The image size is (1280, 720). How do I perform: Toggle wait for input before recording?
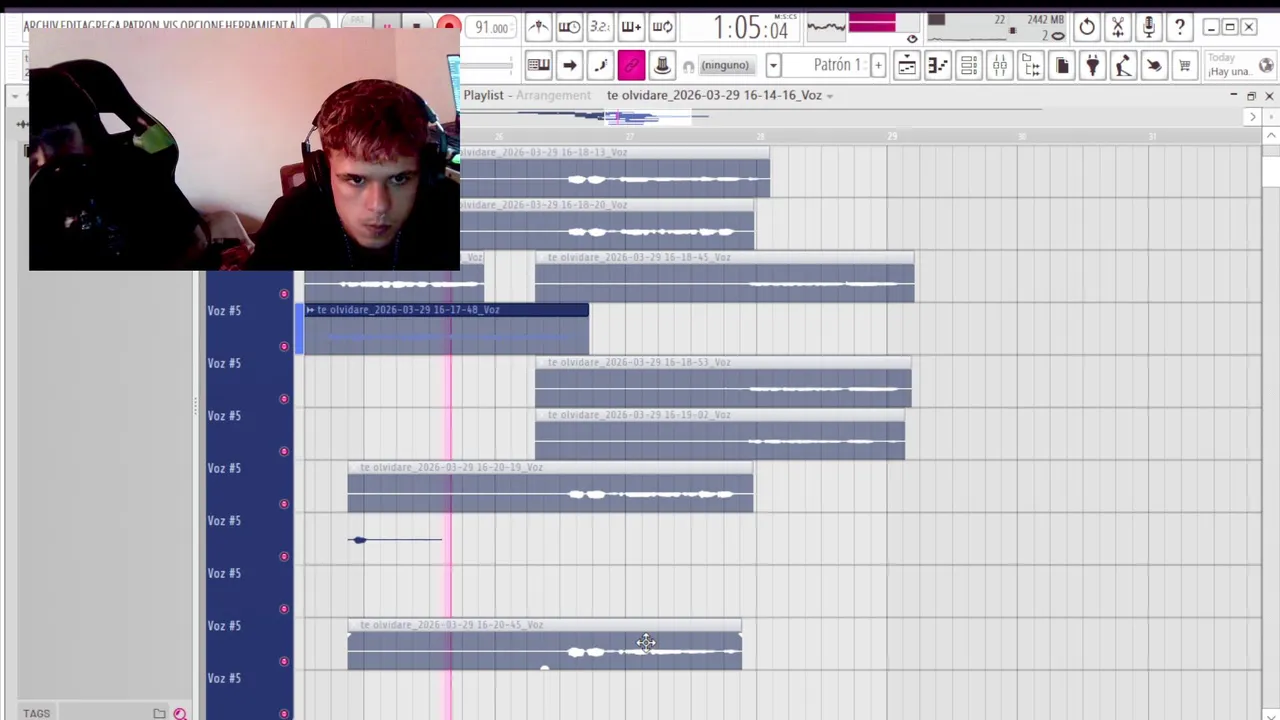[x=568, y=27]
